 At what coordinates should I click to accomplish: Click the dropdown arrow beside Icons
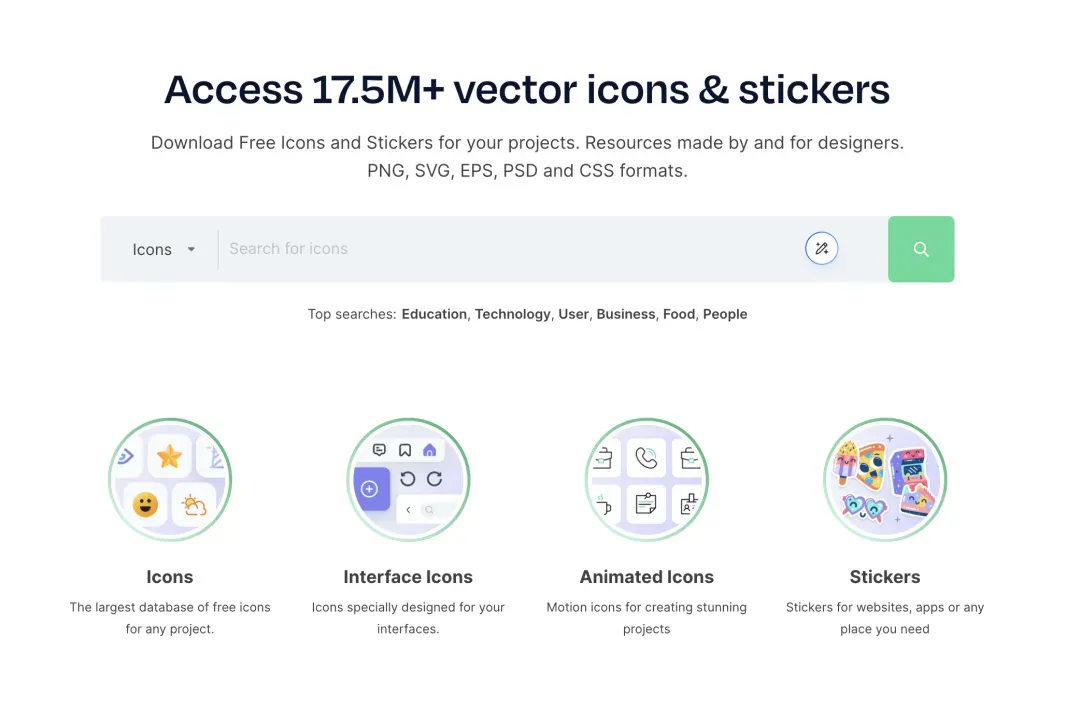tap(191, 249)
